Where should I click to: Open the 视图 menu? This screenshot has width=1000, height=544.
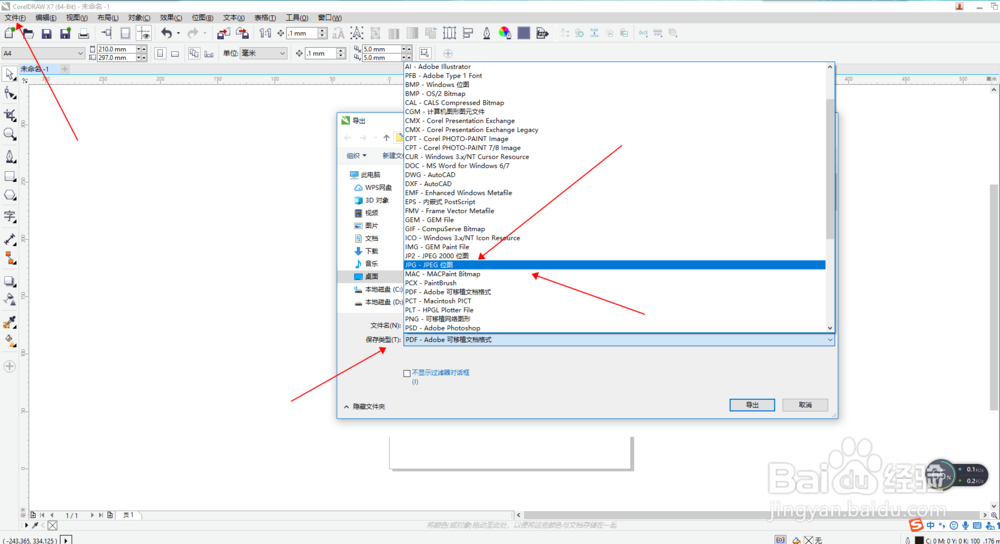77,18
